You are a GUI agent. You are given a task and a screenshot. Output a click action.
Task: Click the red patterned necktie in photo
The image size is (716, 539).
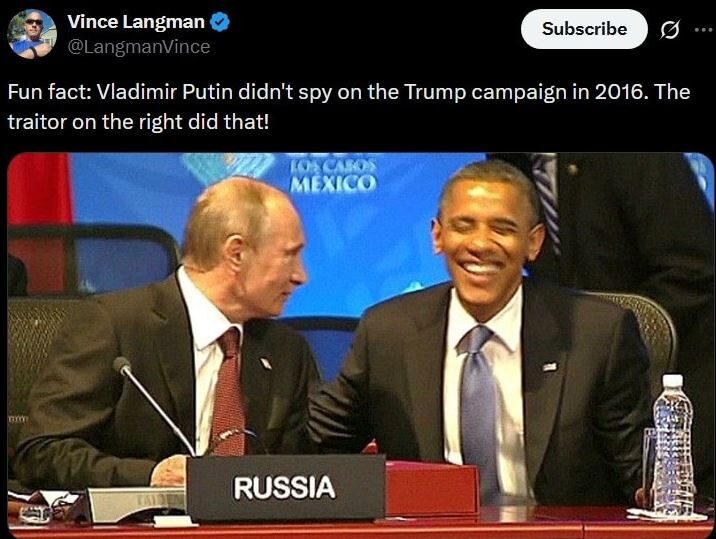(x=228, y=392)
